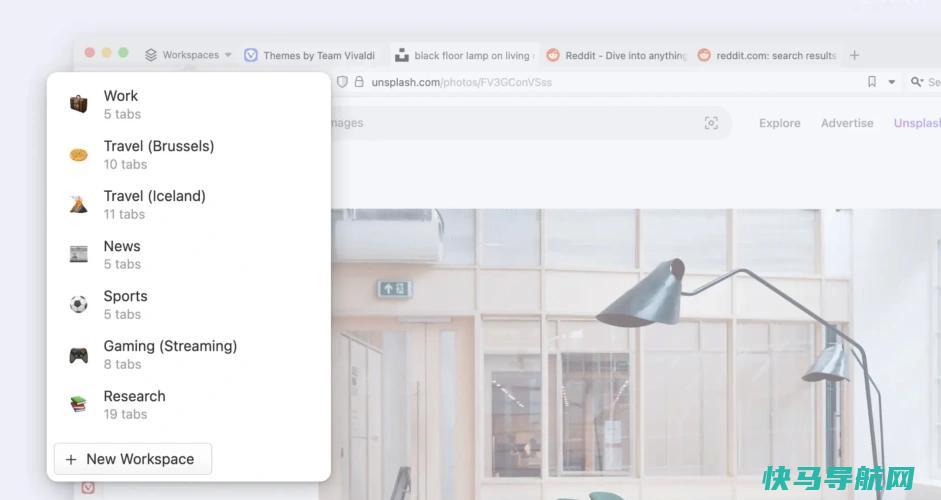Open a new tab with plus button

point(855,55)
